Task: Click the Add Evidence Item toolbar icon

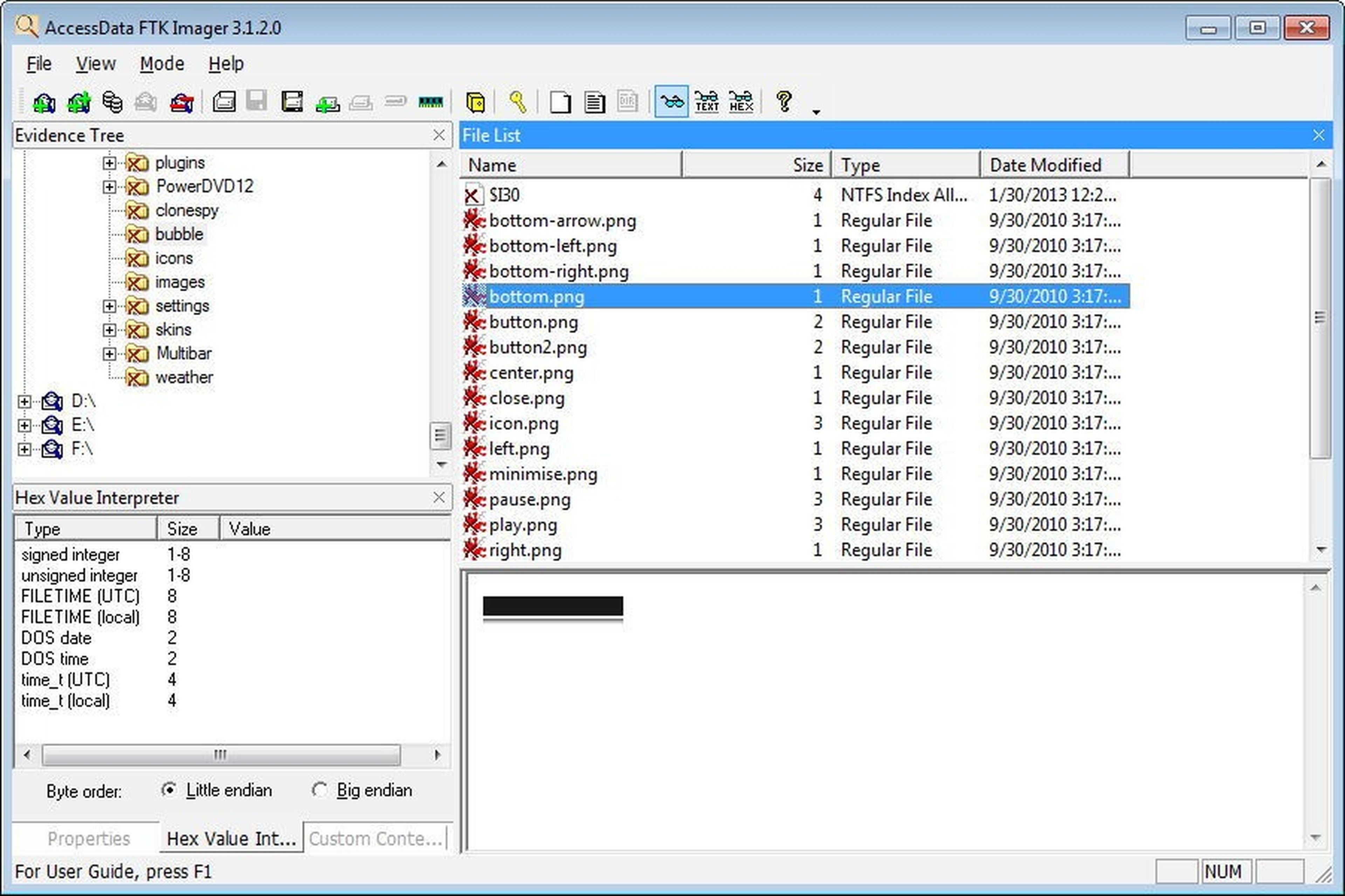Action: 43,102
